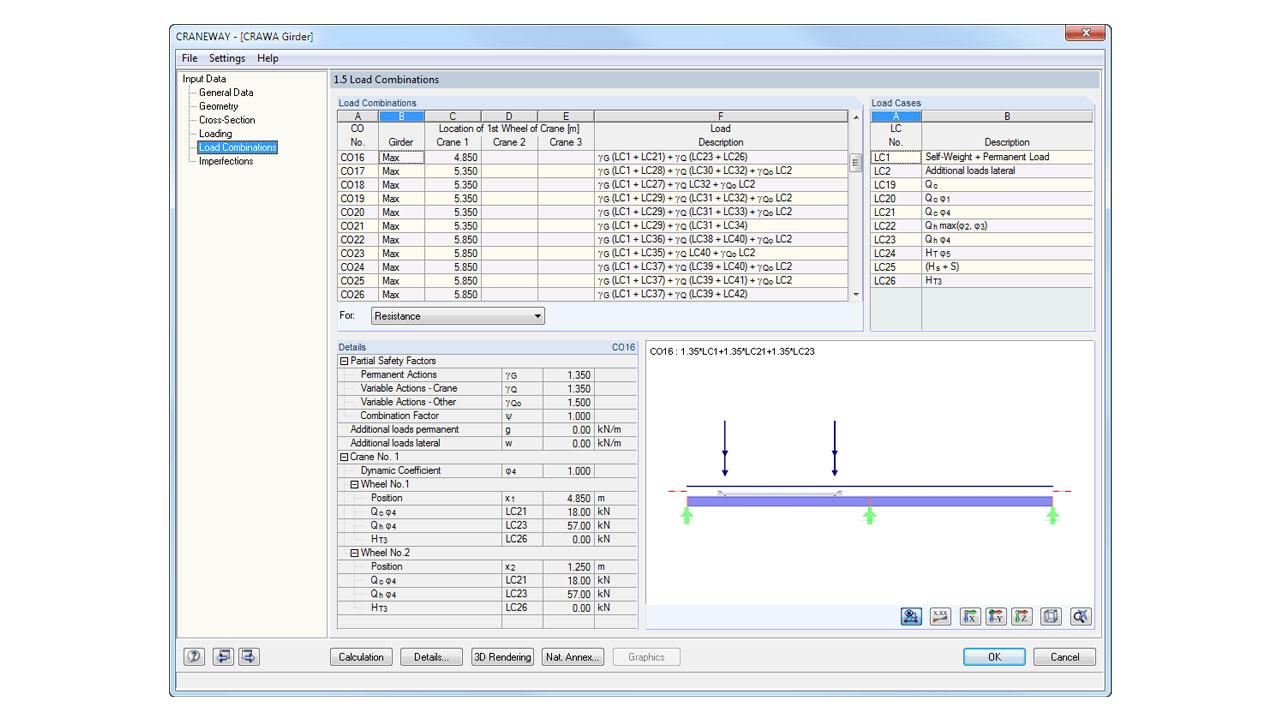Select load case LC19 in Load Cases
The image size is (1280, 720).
pos(896,185)
